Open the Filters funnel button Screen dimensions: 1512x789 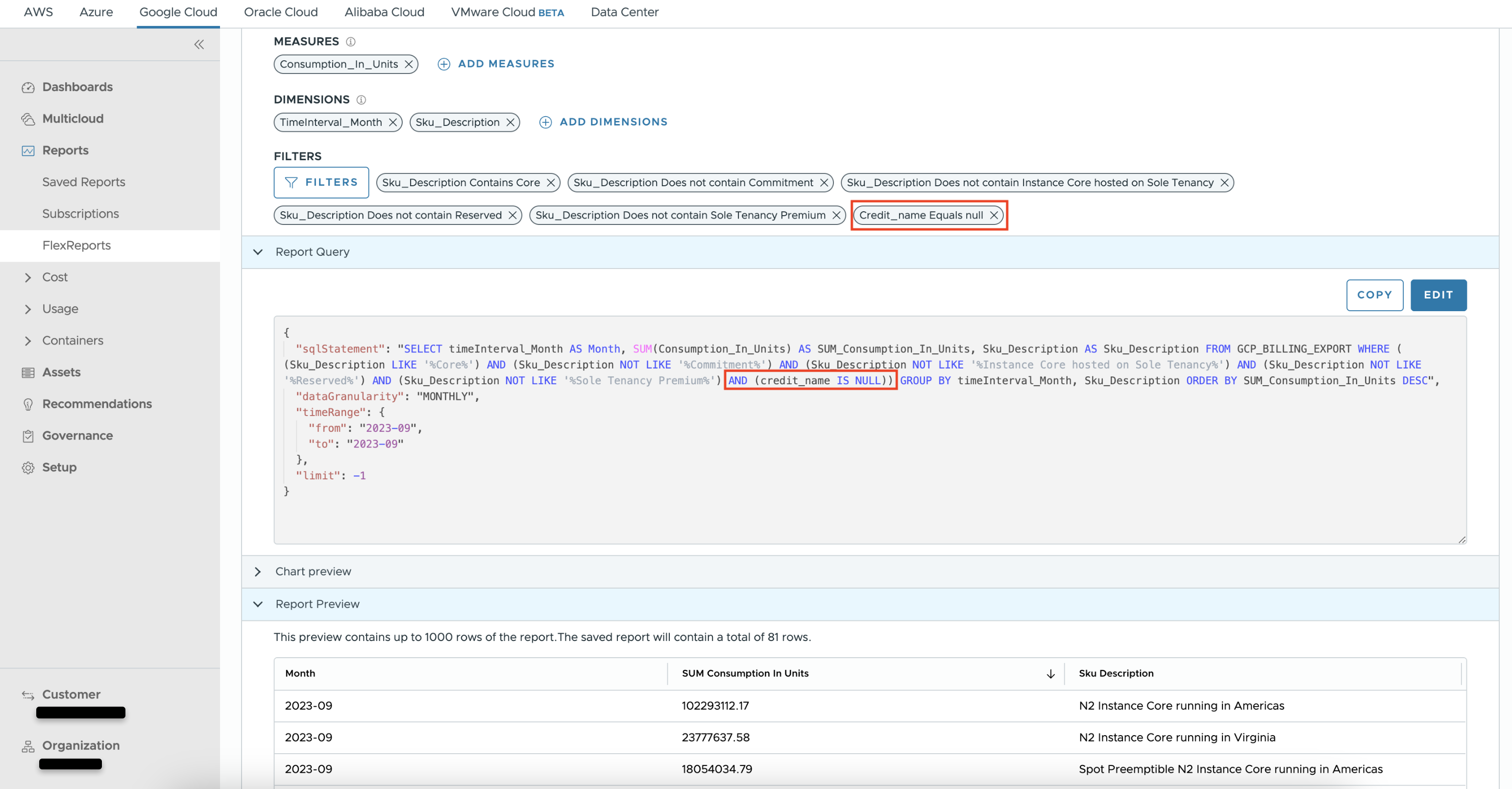[321, 183]
